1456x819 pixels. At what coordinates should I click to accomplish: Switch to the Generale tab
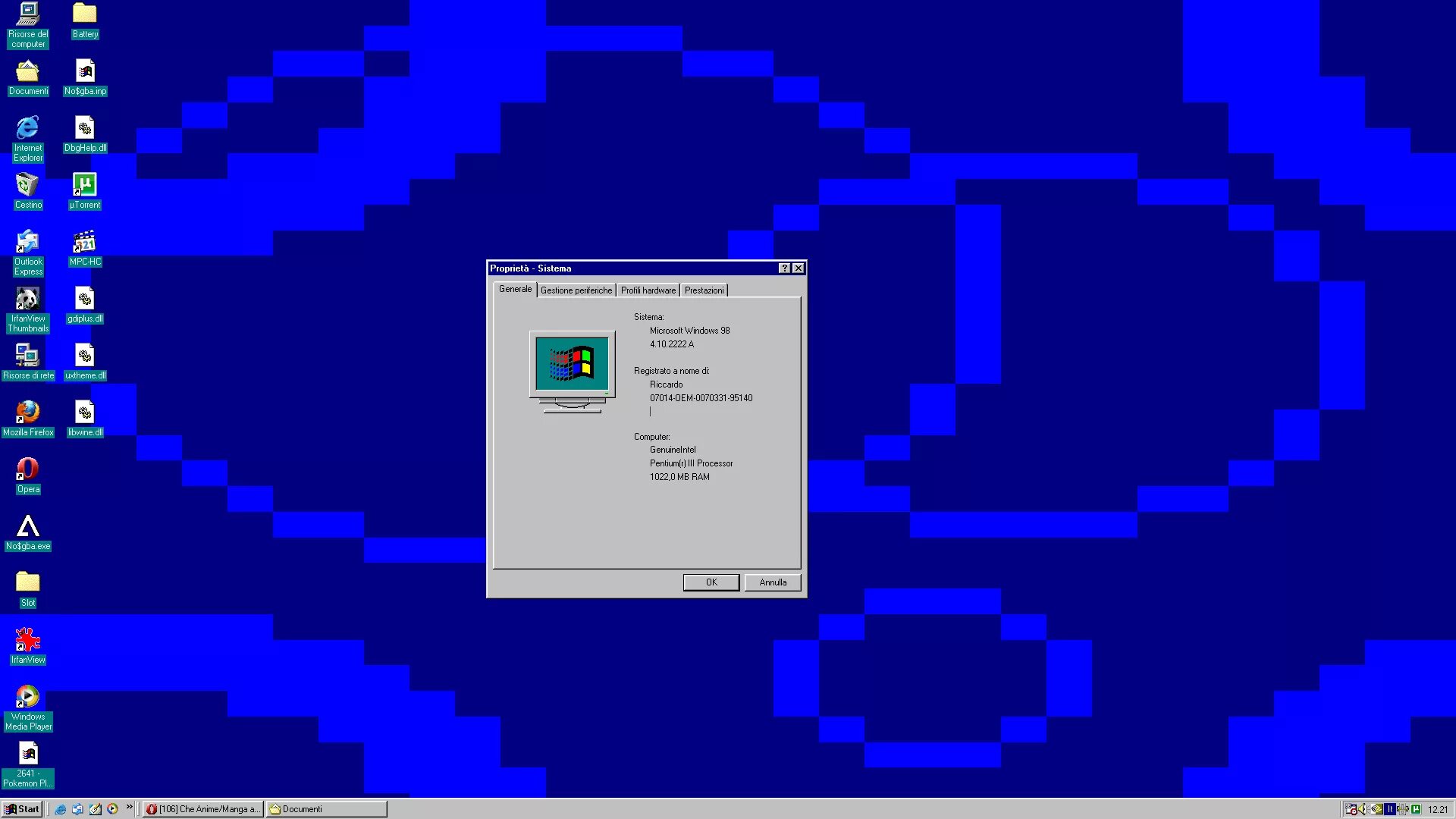click(x=516, y=289)
